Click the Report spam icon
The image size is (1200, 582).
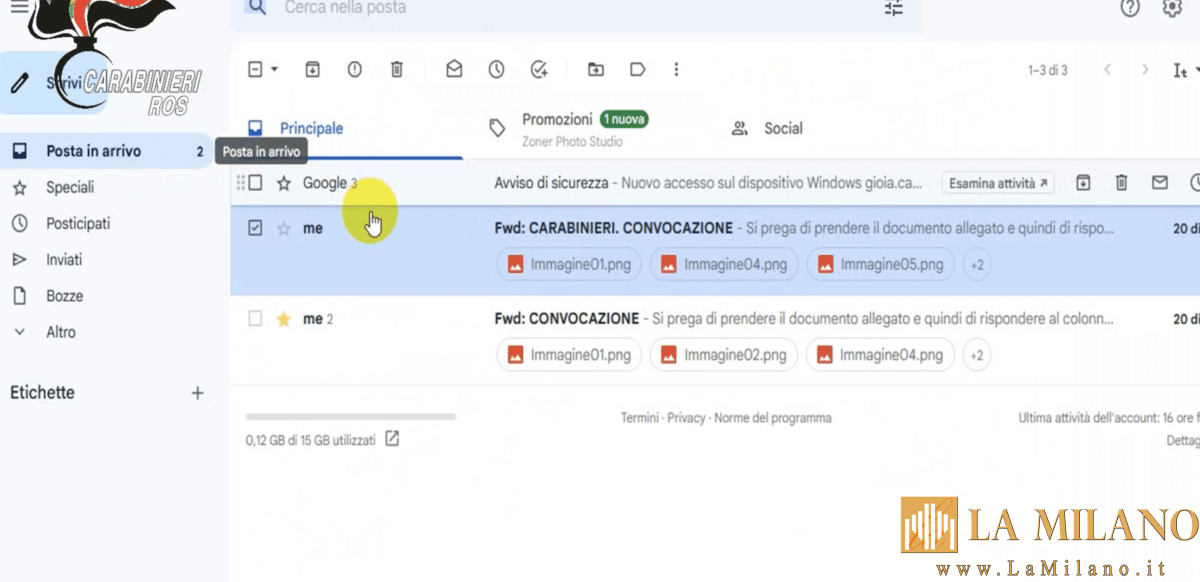click(354, 69)
